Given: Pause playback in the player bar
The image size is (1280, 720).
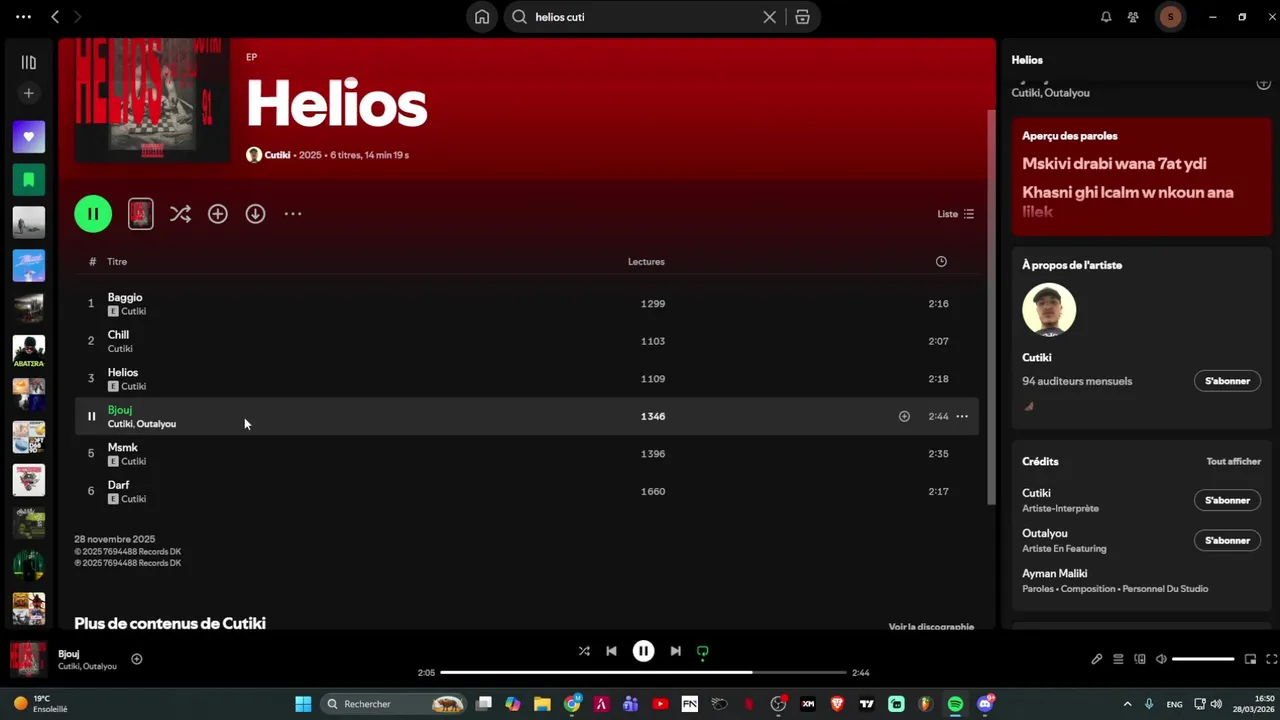Looking at the screenshot, I should [x=643, y=651].
